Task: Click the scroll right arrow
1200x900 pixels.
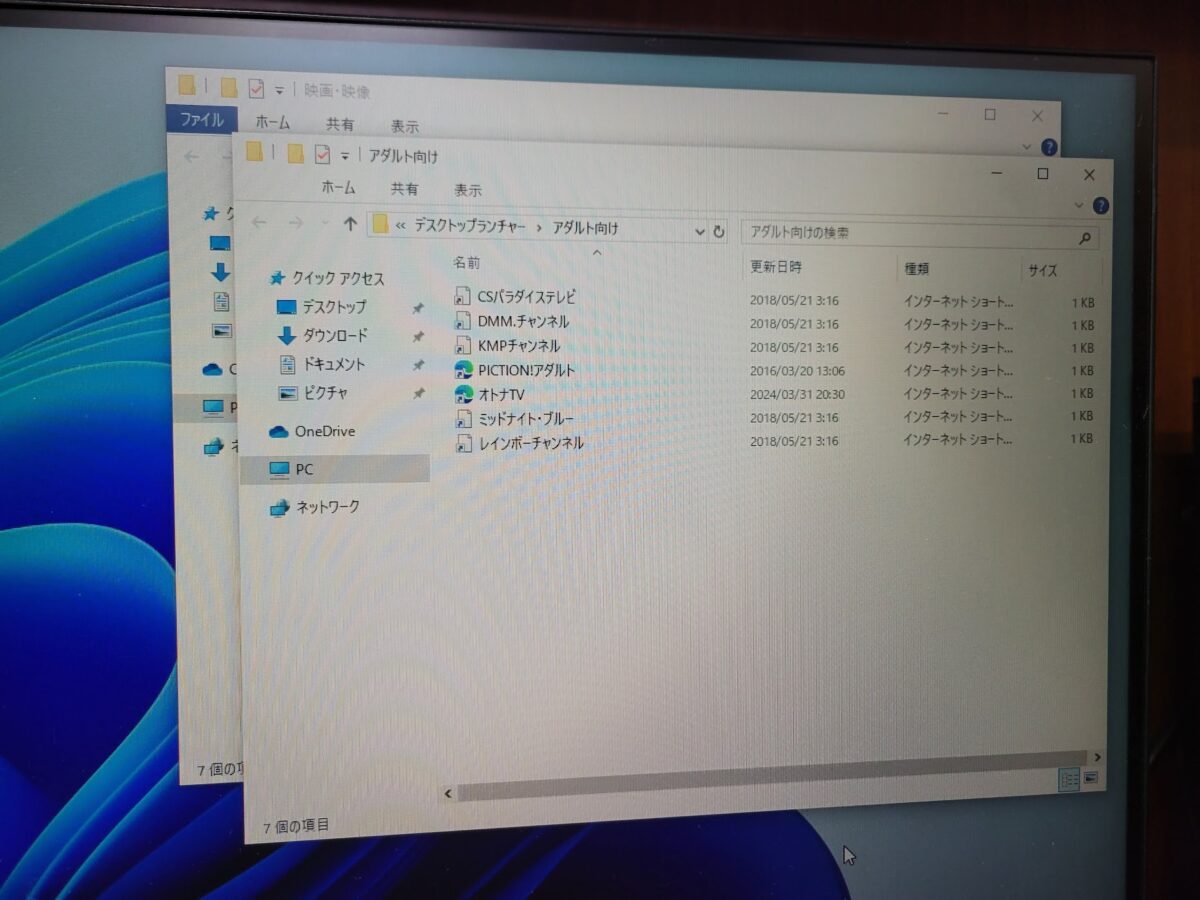Action: tap(1097, 758)
